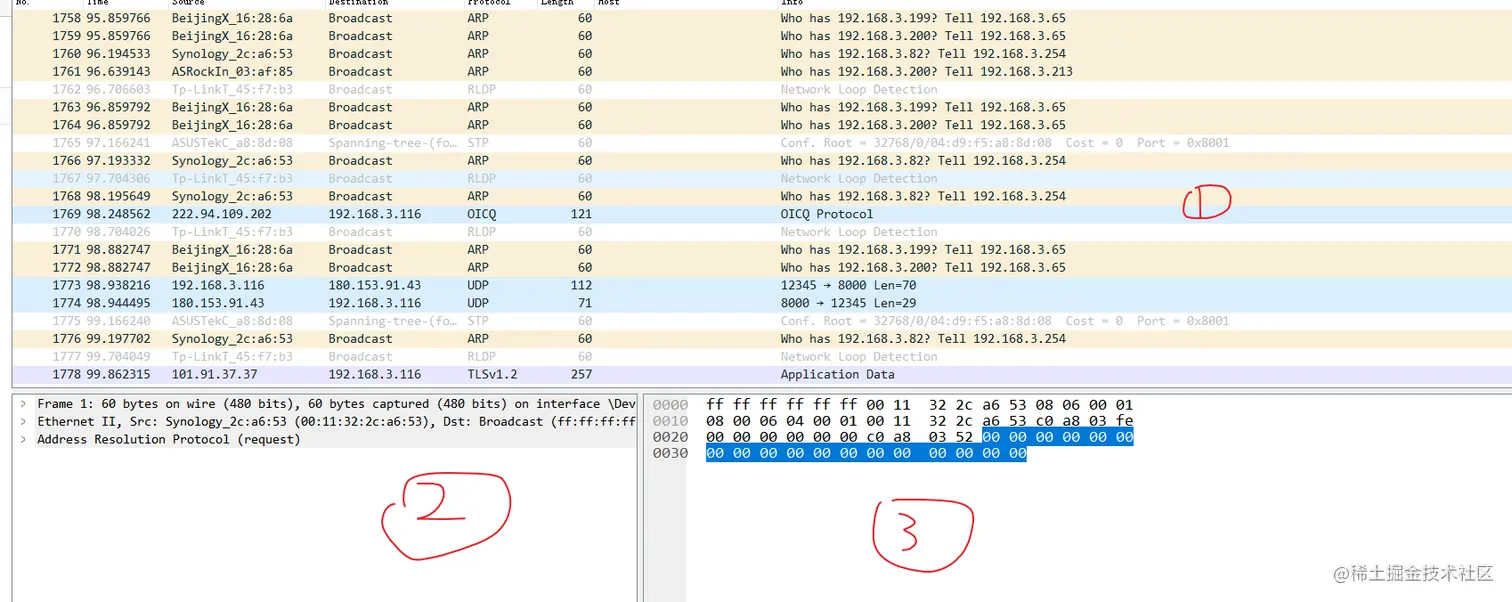Click hex offset 0020 in bytes pane
The height and width of the screenshot is (602, 1512).
tap(670, 438)
